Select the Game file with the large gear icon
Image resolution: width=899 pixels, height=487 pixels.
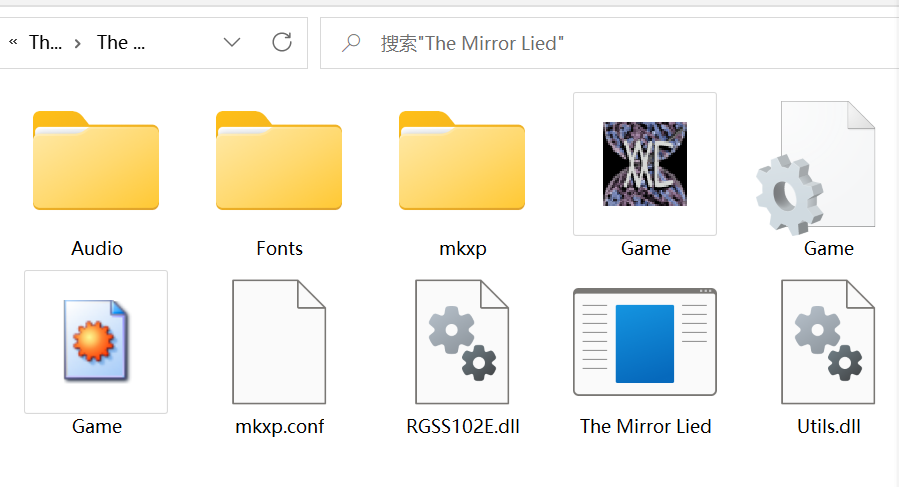point(816,167)
